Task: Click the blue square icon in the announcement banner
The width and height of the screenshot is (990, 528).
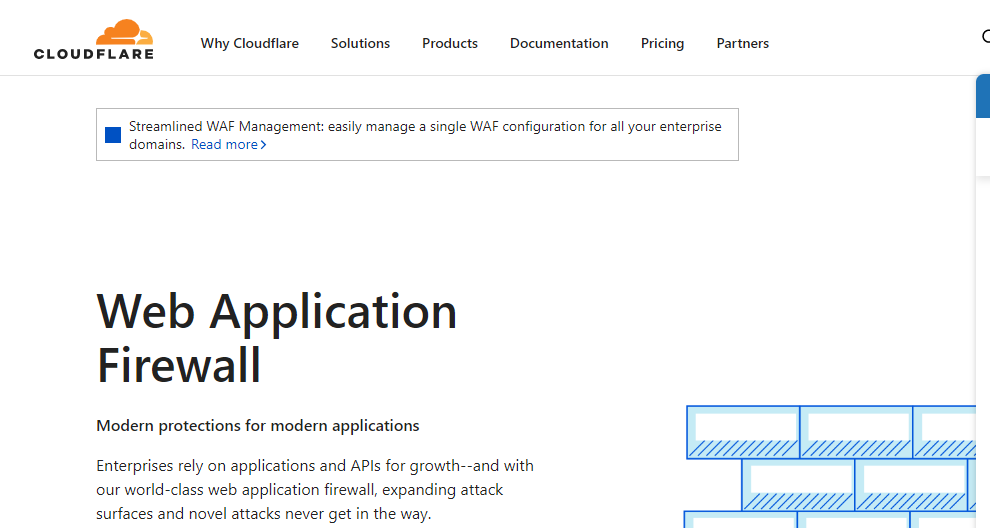Action: (x=113, y=134)
